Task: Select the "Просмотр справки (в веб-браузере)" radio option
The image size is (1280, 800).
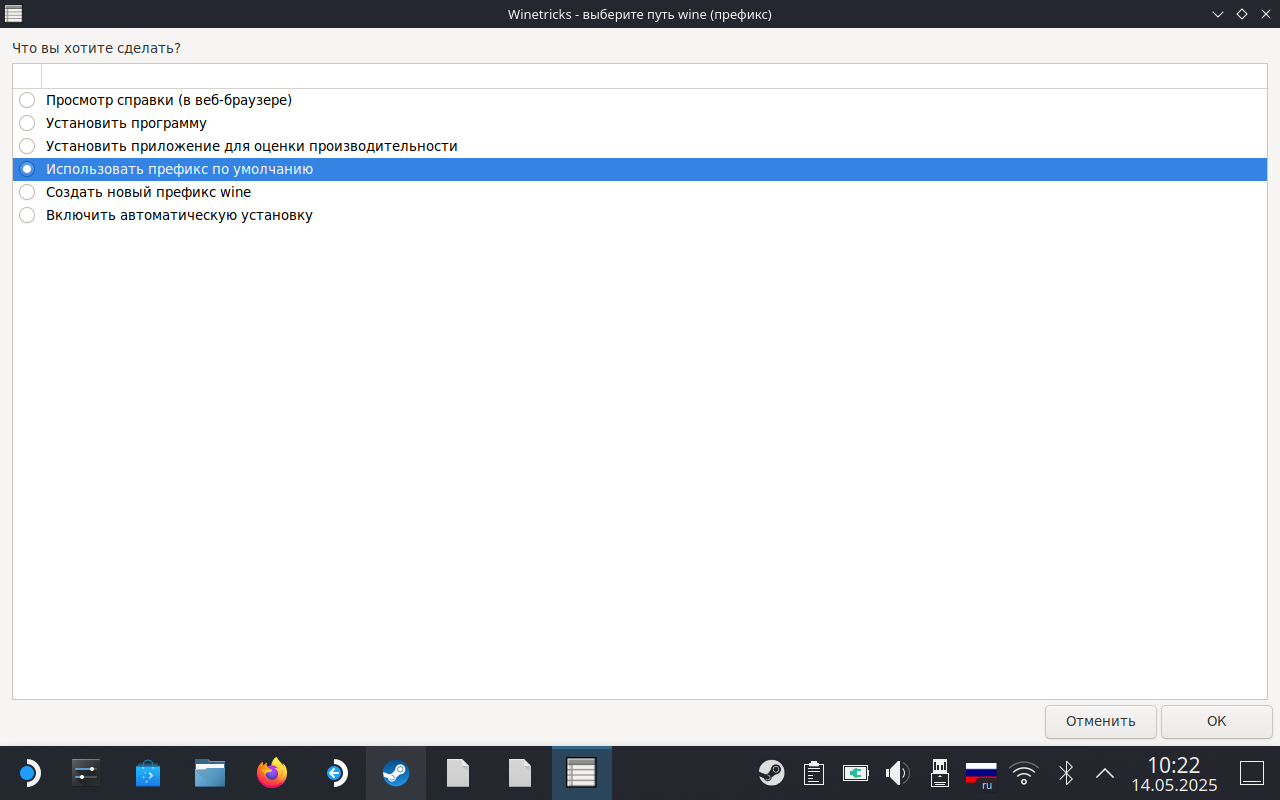Action: [x=27, y=100]
